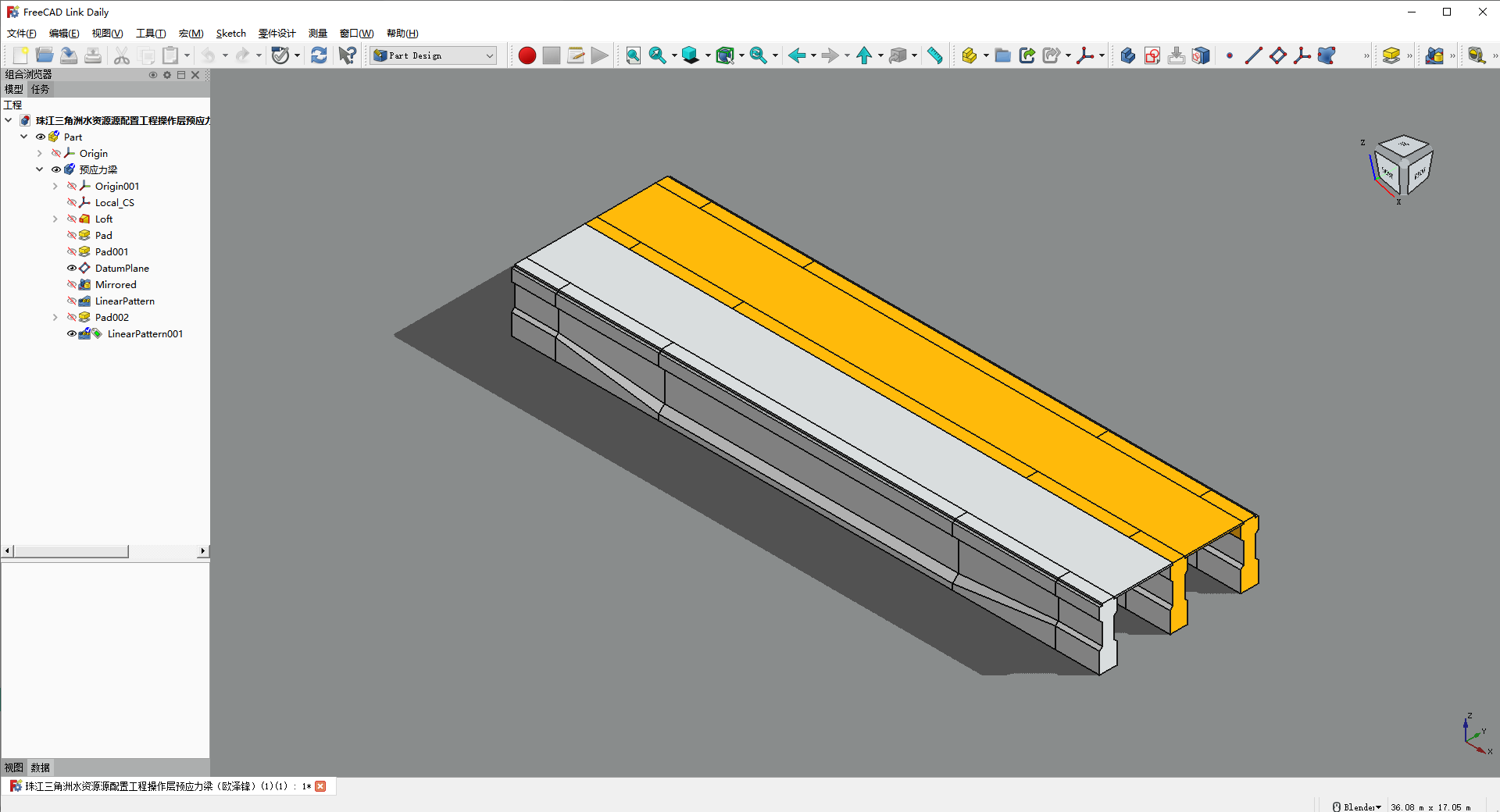Toggle visibility eye of LinearPattern001

(x=72, y=333)
